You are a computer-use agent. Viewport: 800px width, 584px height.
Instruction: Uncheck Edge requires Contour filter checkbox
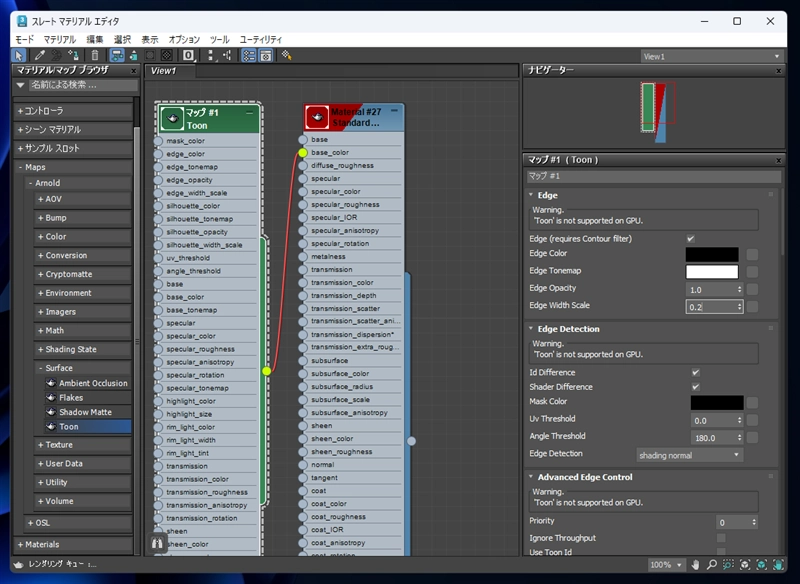click(691, 239)
